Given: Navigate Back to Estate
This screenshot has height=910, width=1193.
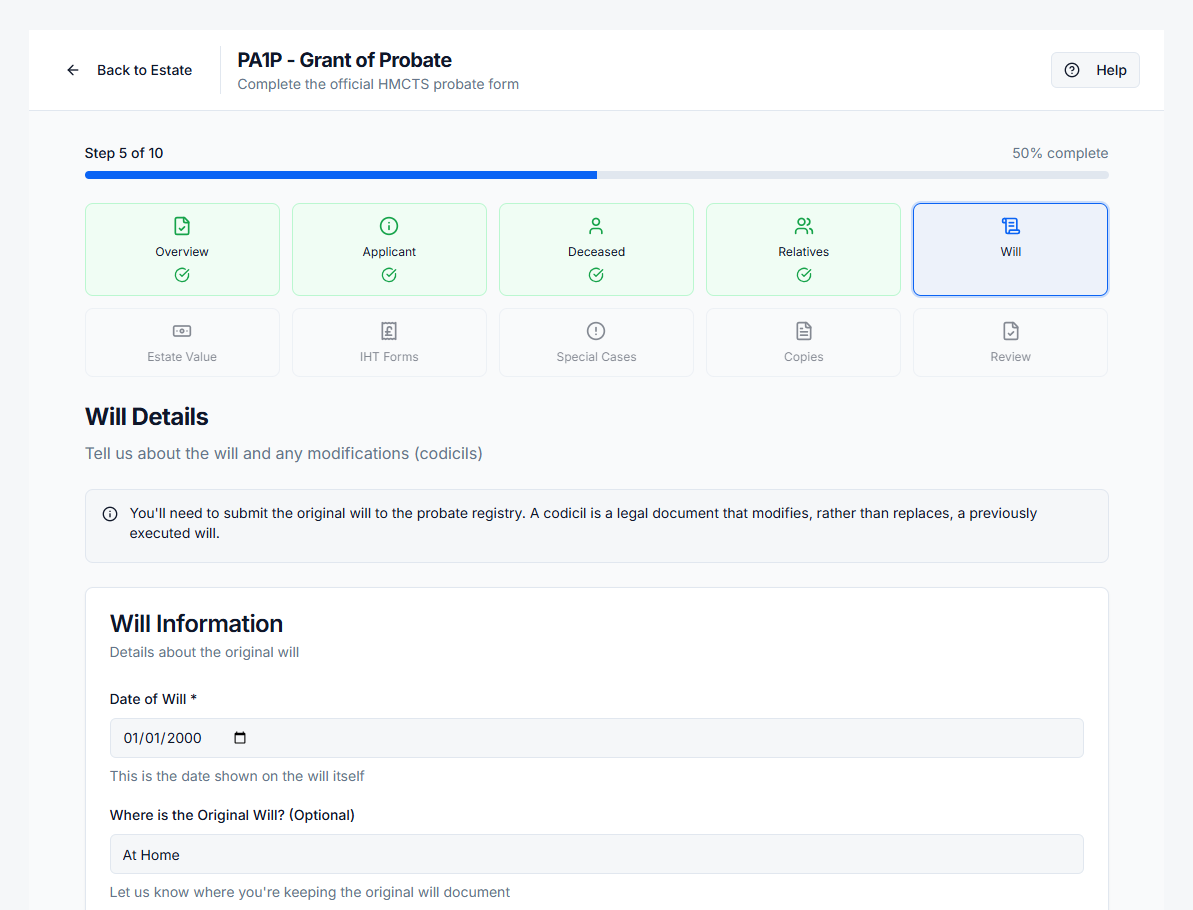Looking at the screenshot, I should pyautogui.click(x=144, y=70).
